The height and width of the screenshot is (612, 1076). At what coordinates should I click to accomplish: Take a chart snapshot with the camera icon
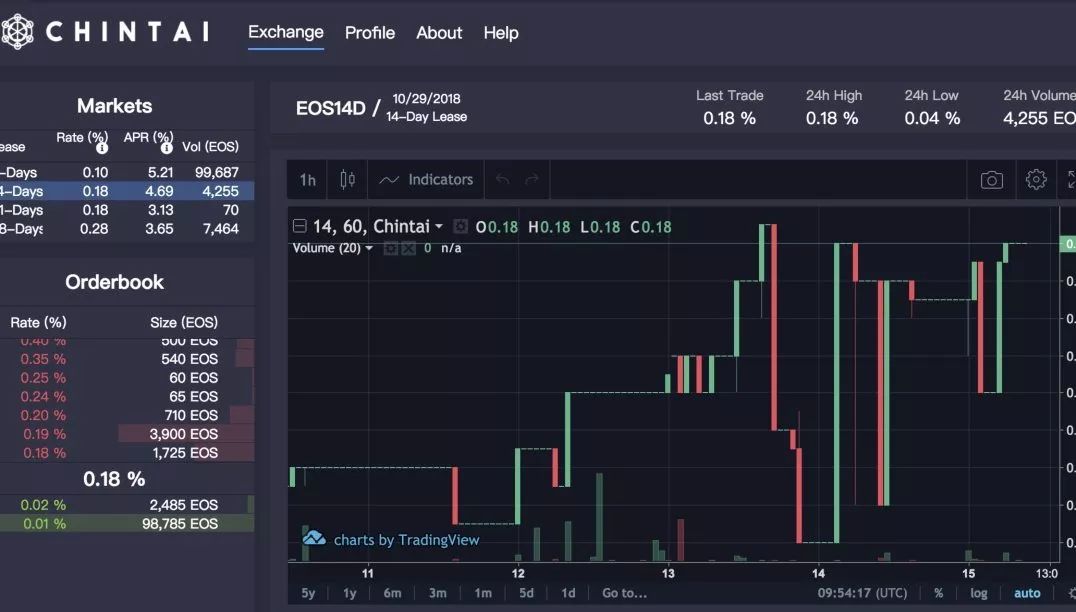[991, 179]
